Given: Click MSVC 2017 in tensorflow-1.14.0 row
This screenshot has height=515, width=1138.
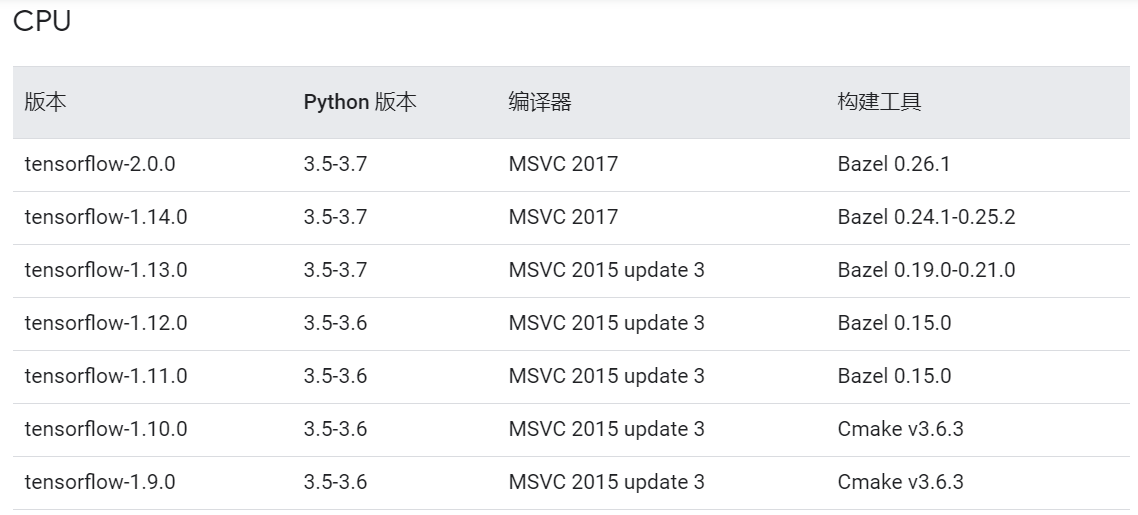Looking at the screenshot, I should tap(563, 217).
